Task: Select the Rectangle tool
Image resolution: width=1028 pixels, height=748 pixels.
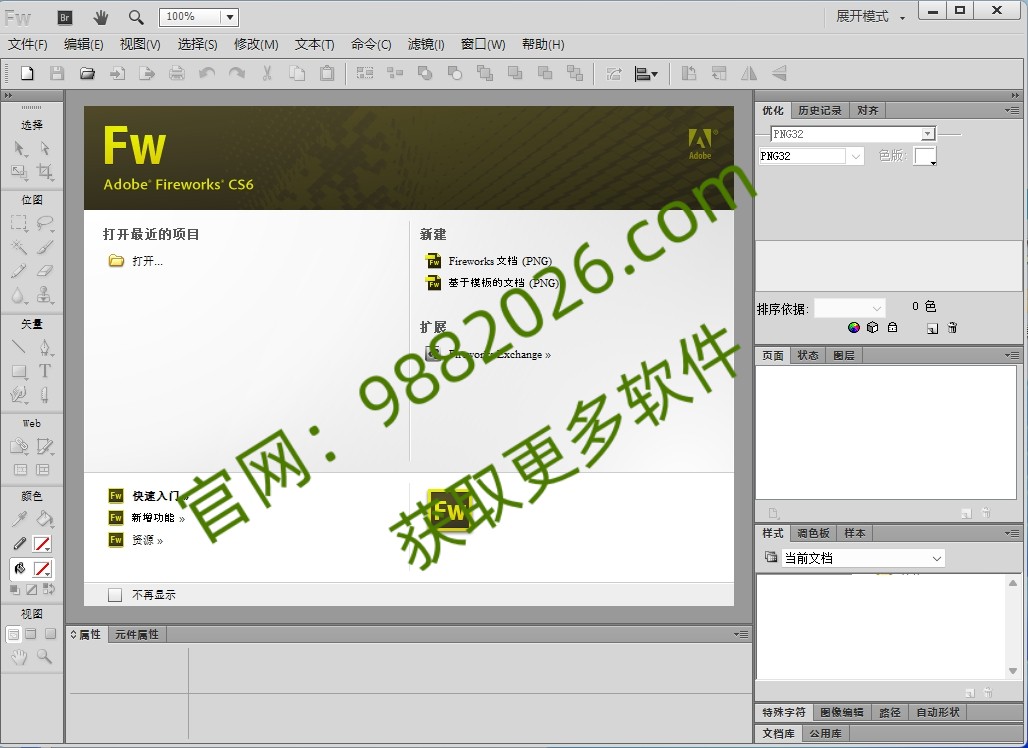Action: click(x=20, y=371)
